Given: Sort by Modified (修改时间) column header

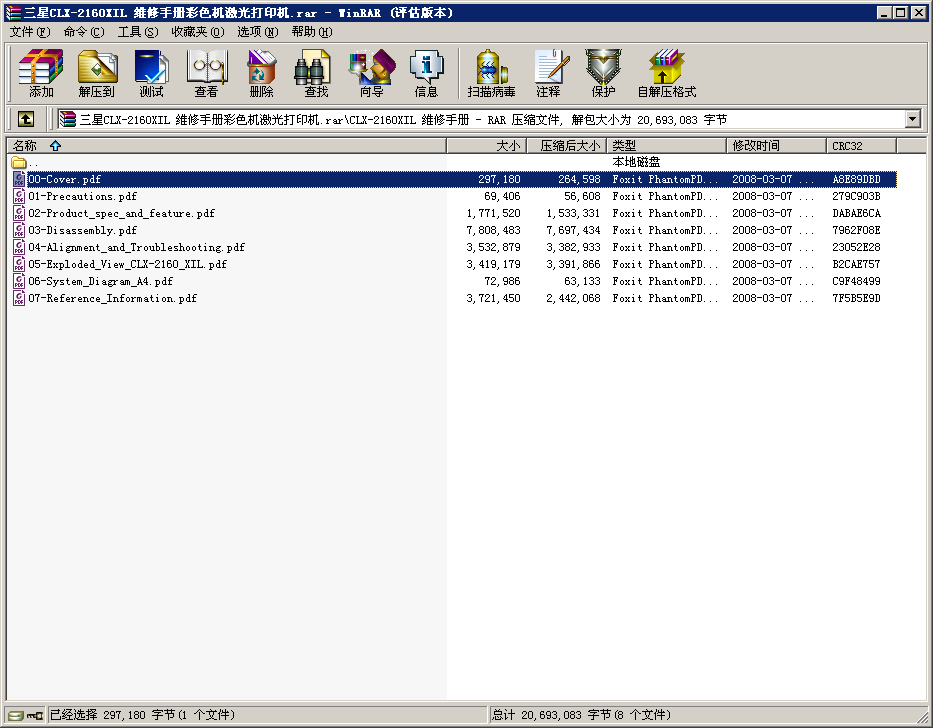Looking at the screenshot, I should [776, 145].
